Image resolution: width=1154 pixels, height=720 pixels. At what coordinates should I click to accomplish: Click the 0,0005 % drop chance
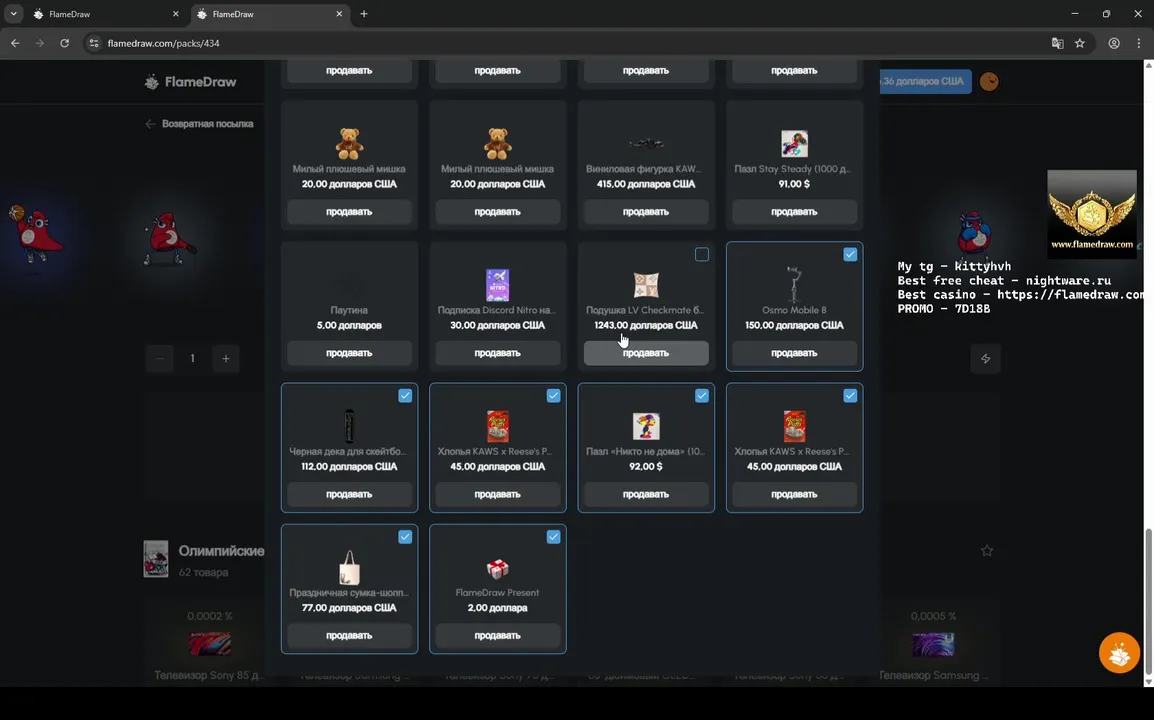coord(933,615)
